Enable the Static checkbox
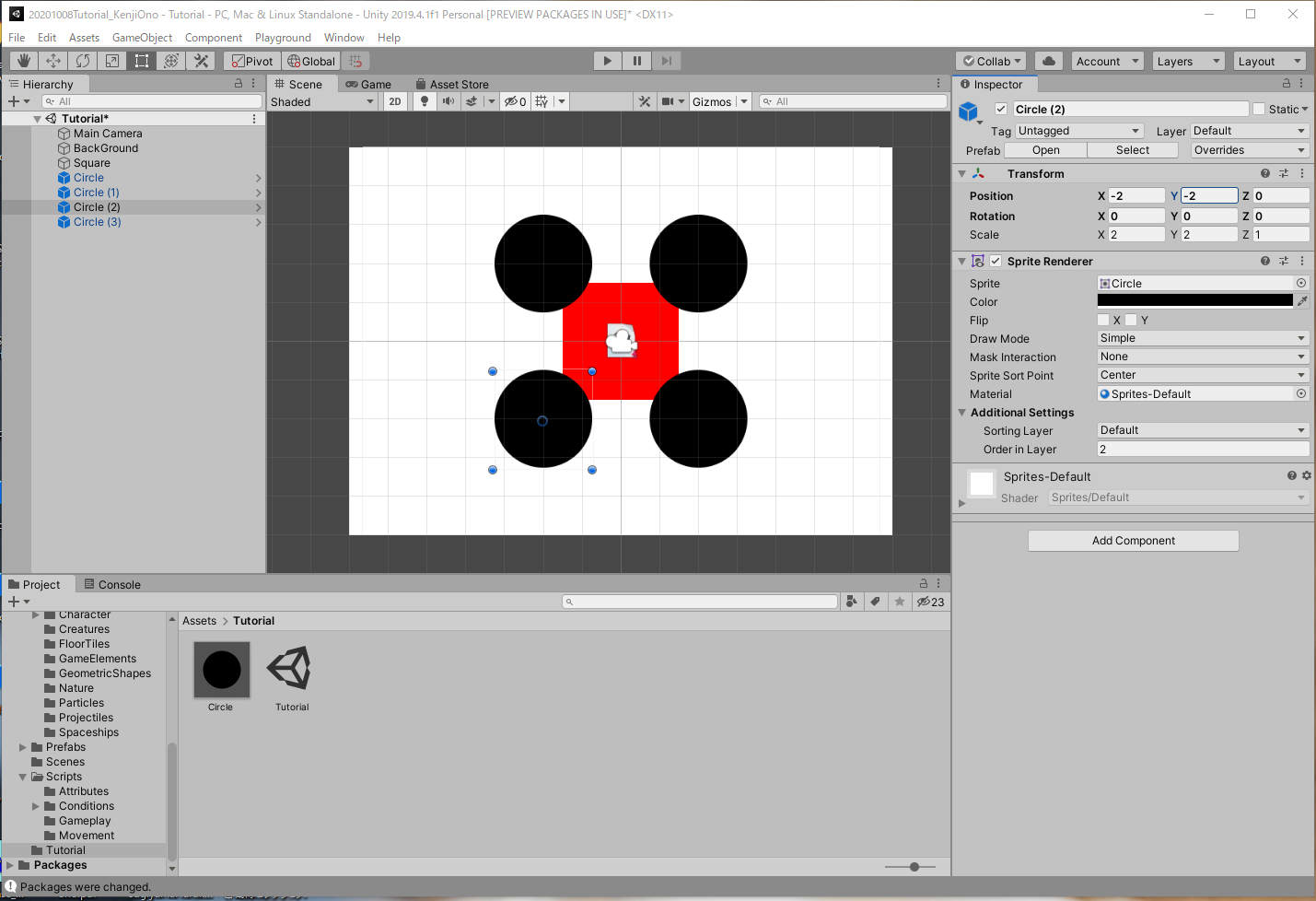Viewport: 1316px width, 901px height. [1259, 109]
